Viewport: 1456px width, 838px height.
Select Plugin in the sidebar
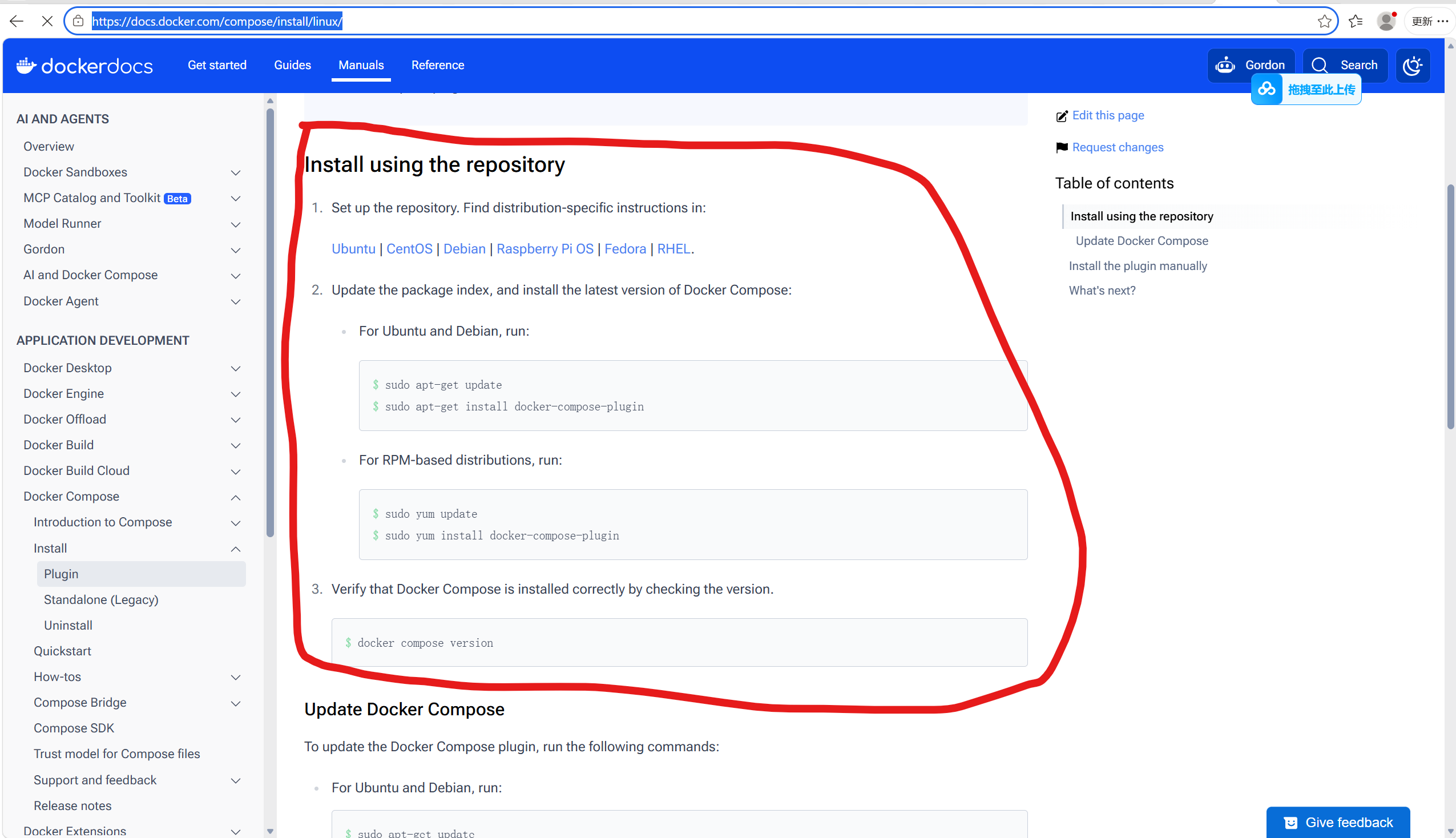tap(141, 574)
